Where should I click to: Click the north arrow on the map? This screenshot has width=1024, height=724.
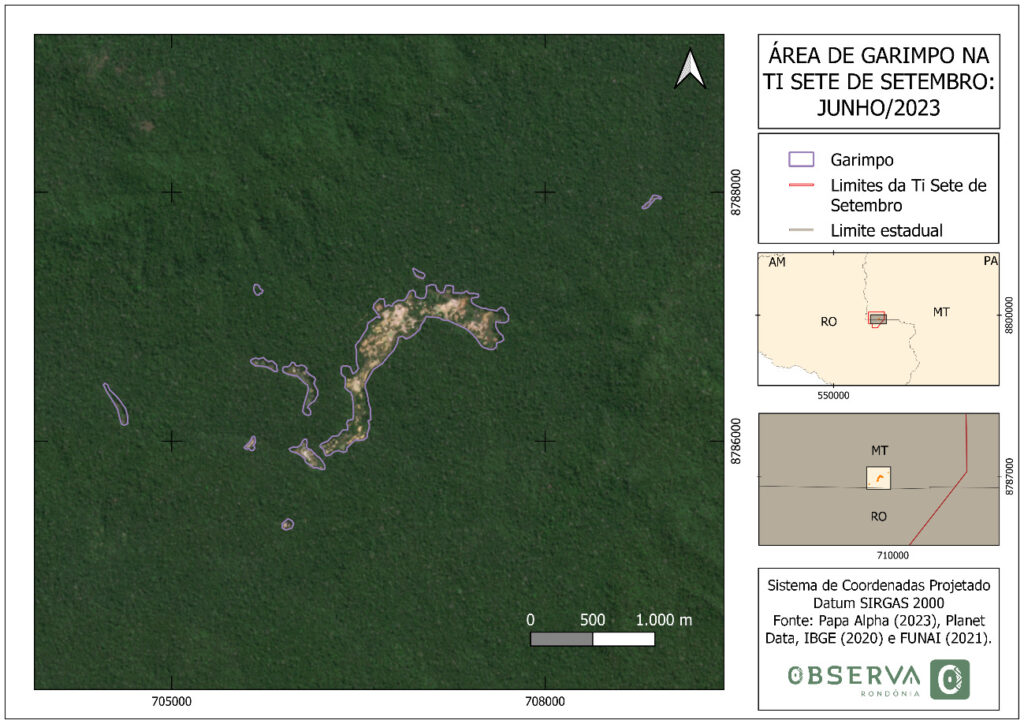point(690,69)
